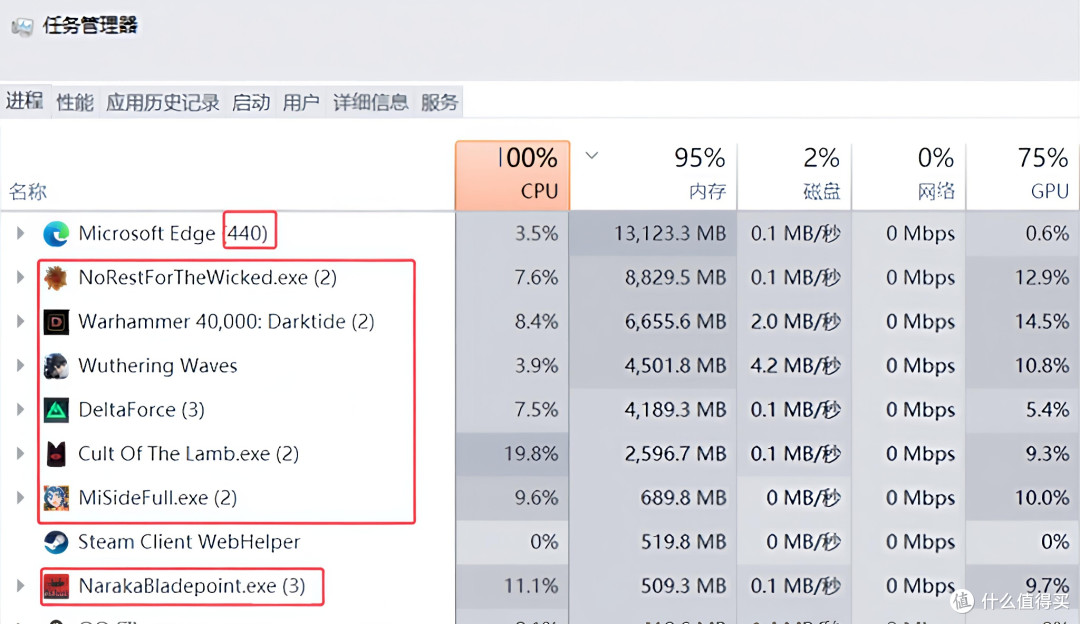Click the NoRestForTheWicked.exe process icon
Screen dimensions: 1080x624
(56, 278)
